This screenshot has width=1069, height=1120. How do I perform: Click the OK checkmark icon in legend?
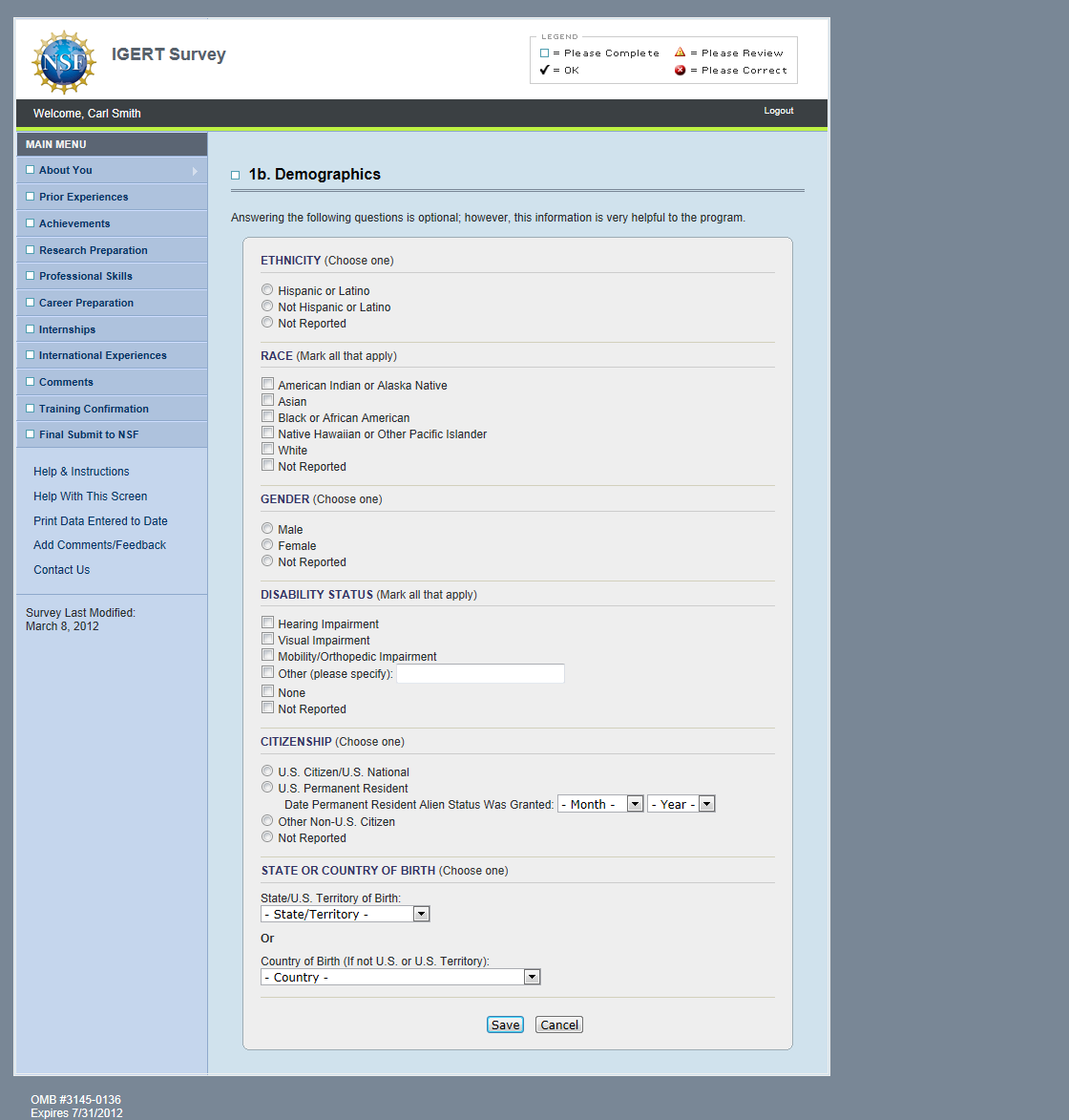click(x=544, y=70)
